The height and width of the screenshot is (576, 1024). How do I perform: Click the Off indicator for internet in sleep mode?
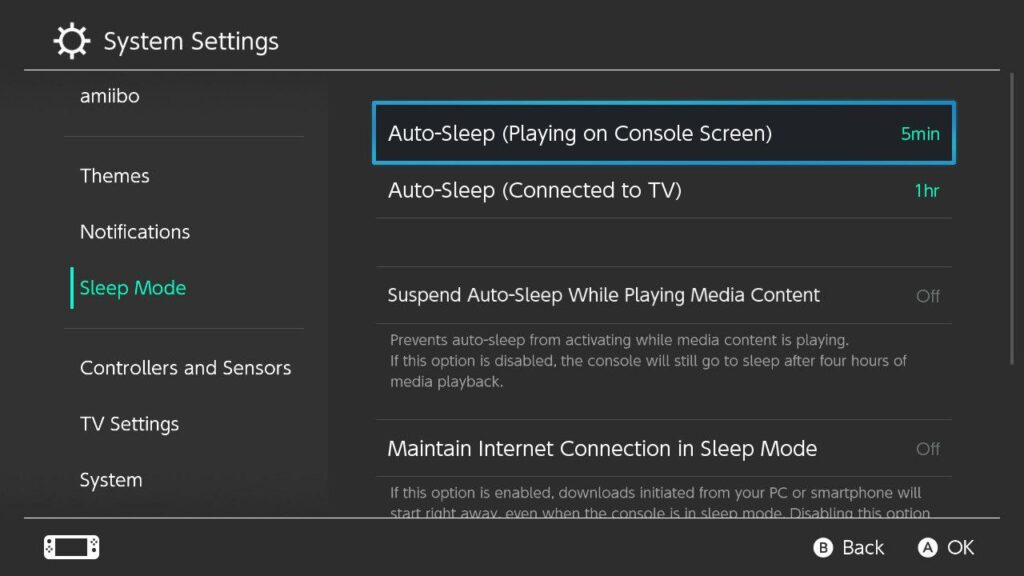928,449
